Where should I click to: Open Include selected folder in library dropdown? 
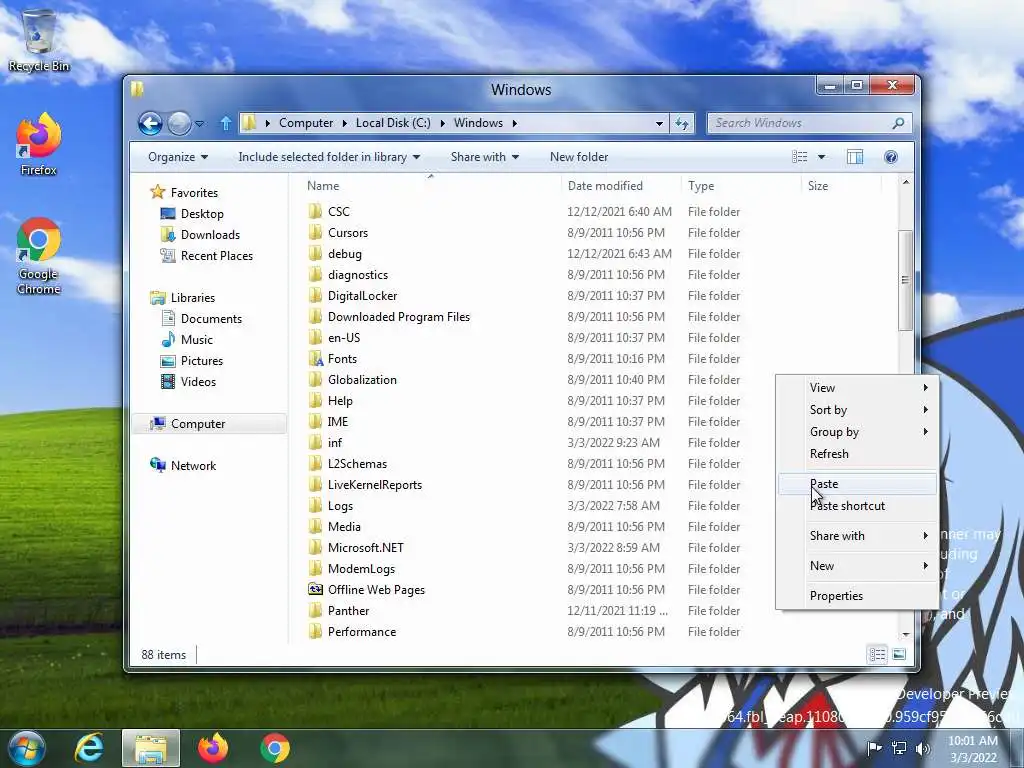pyautogui.click(x=329, y=157)
